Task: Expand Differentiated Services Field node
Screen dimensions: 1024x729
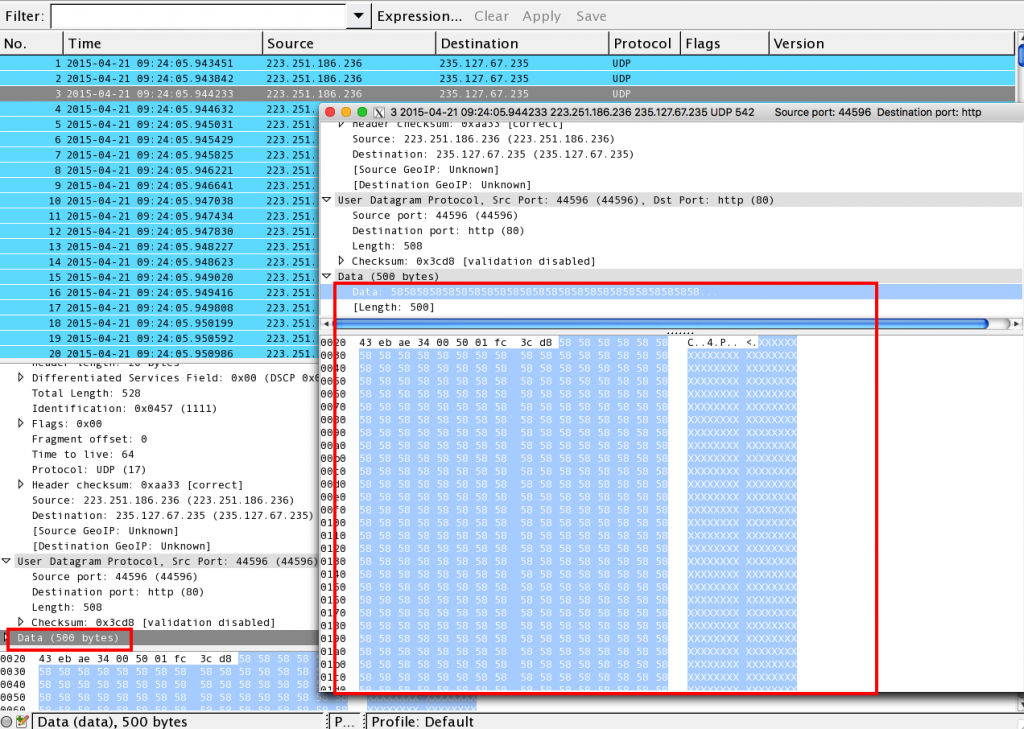Action: (22, 378)
